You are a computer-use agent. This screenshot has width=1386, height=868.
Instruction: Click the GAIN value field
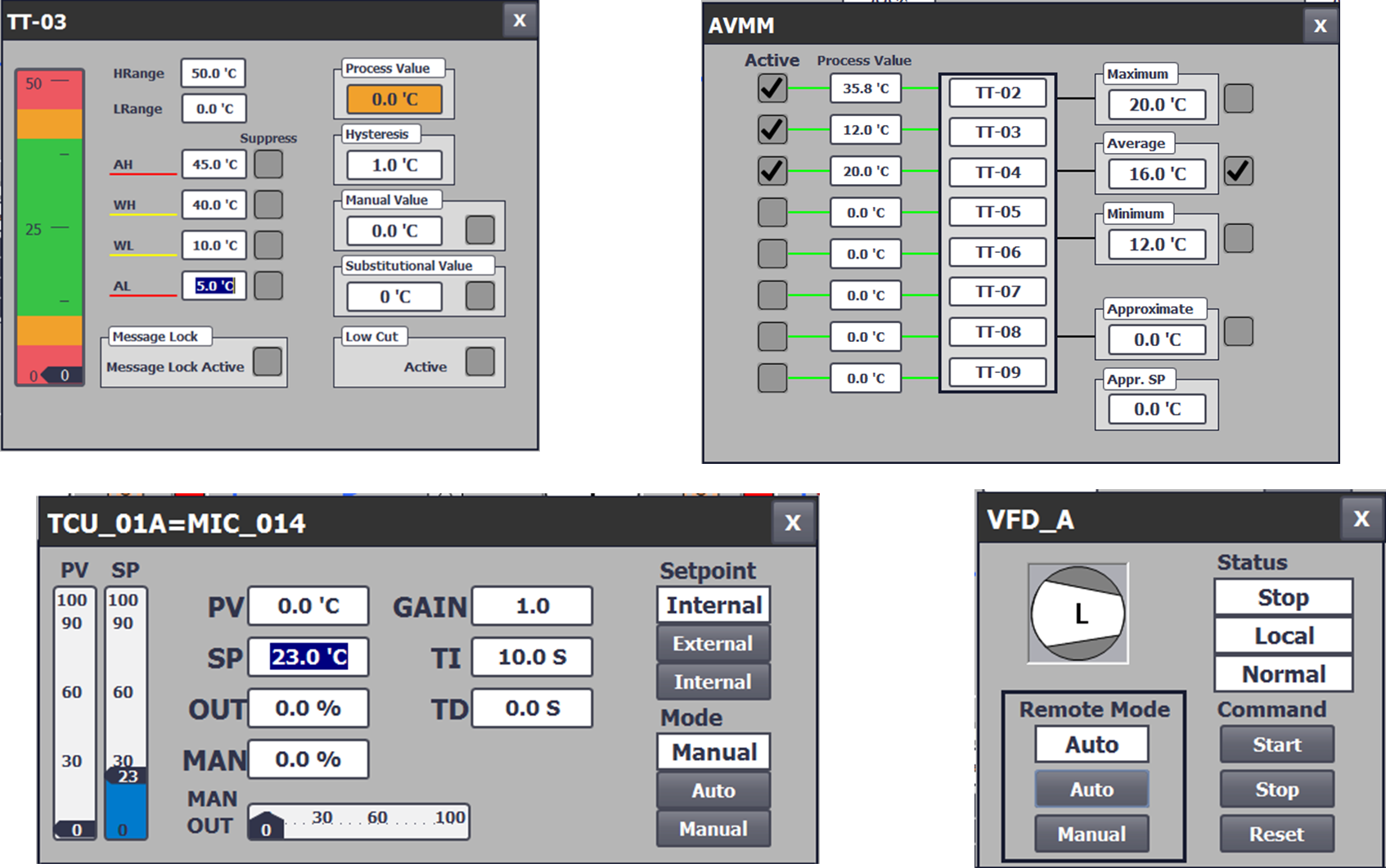(532, 606)
